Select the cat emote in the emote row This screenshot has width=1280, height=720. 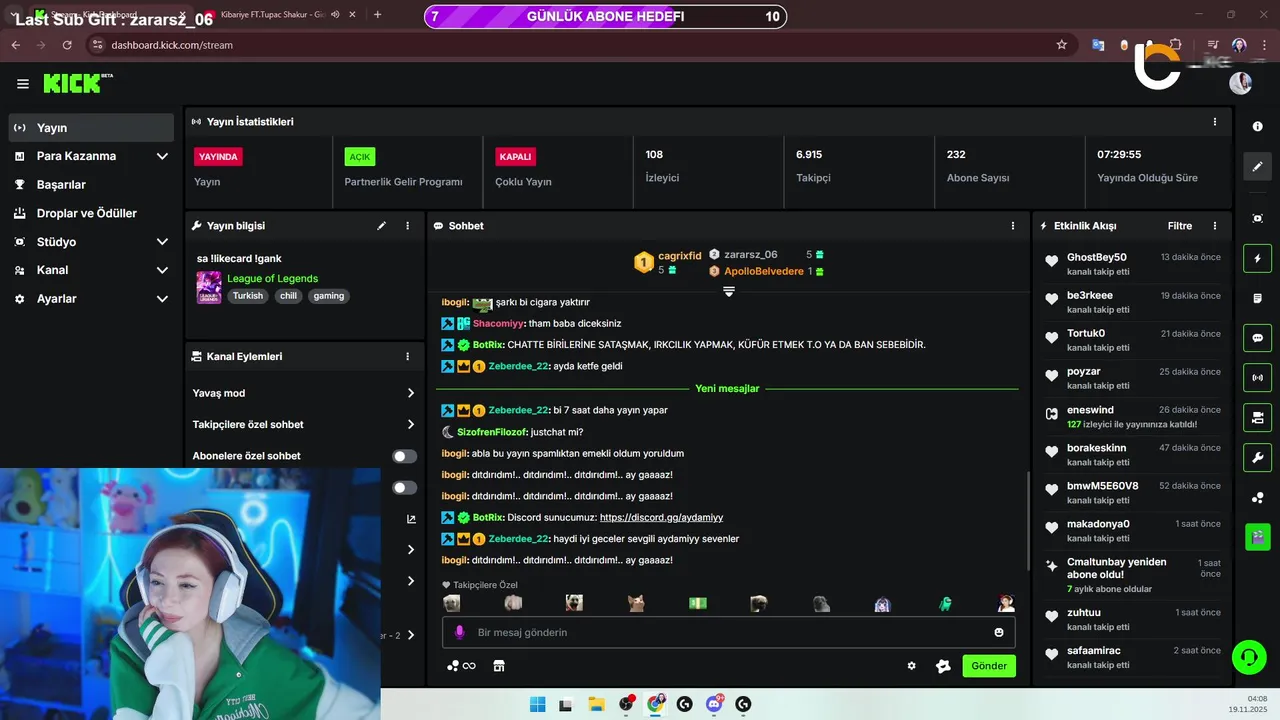pos(636,603)
